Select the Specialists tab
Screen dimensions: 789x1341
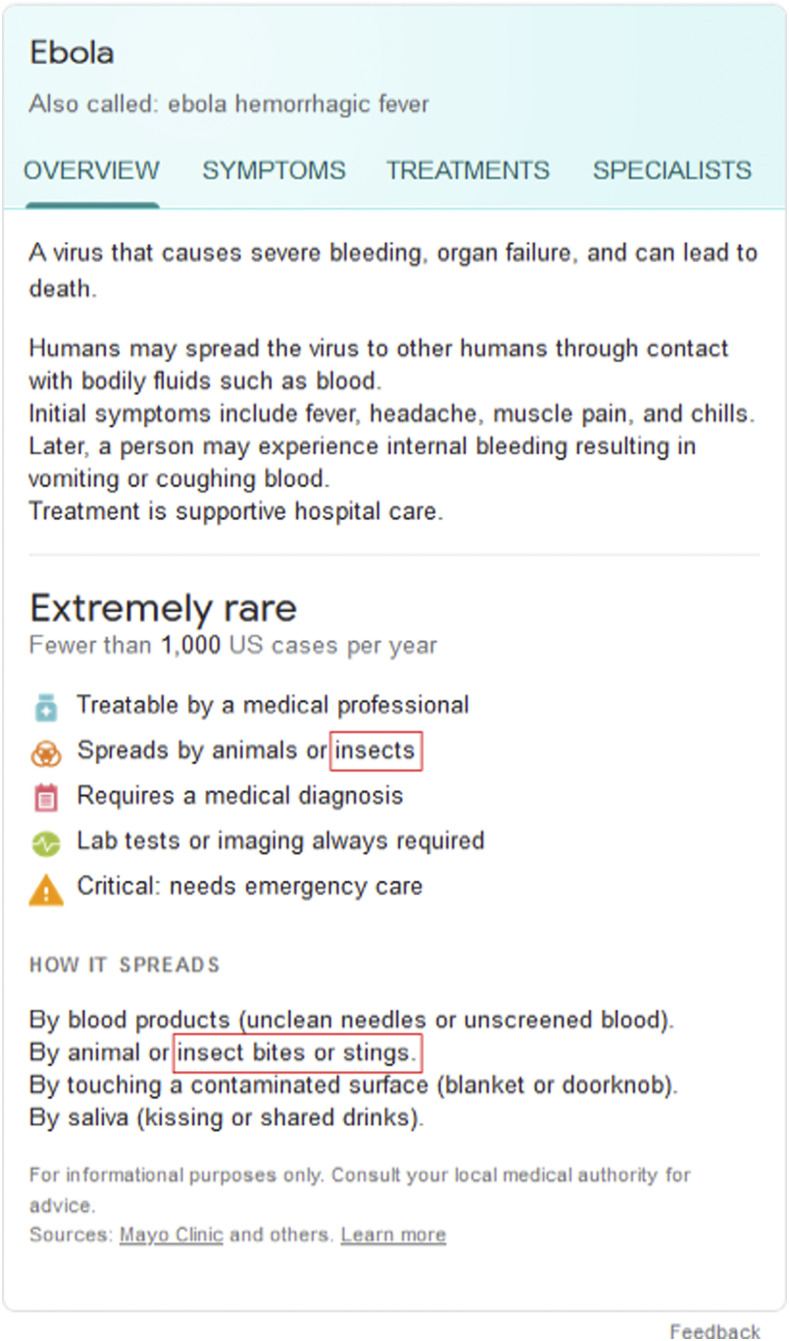[672, 171]
